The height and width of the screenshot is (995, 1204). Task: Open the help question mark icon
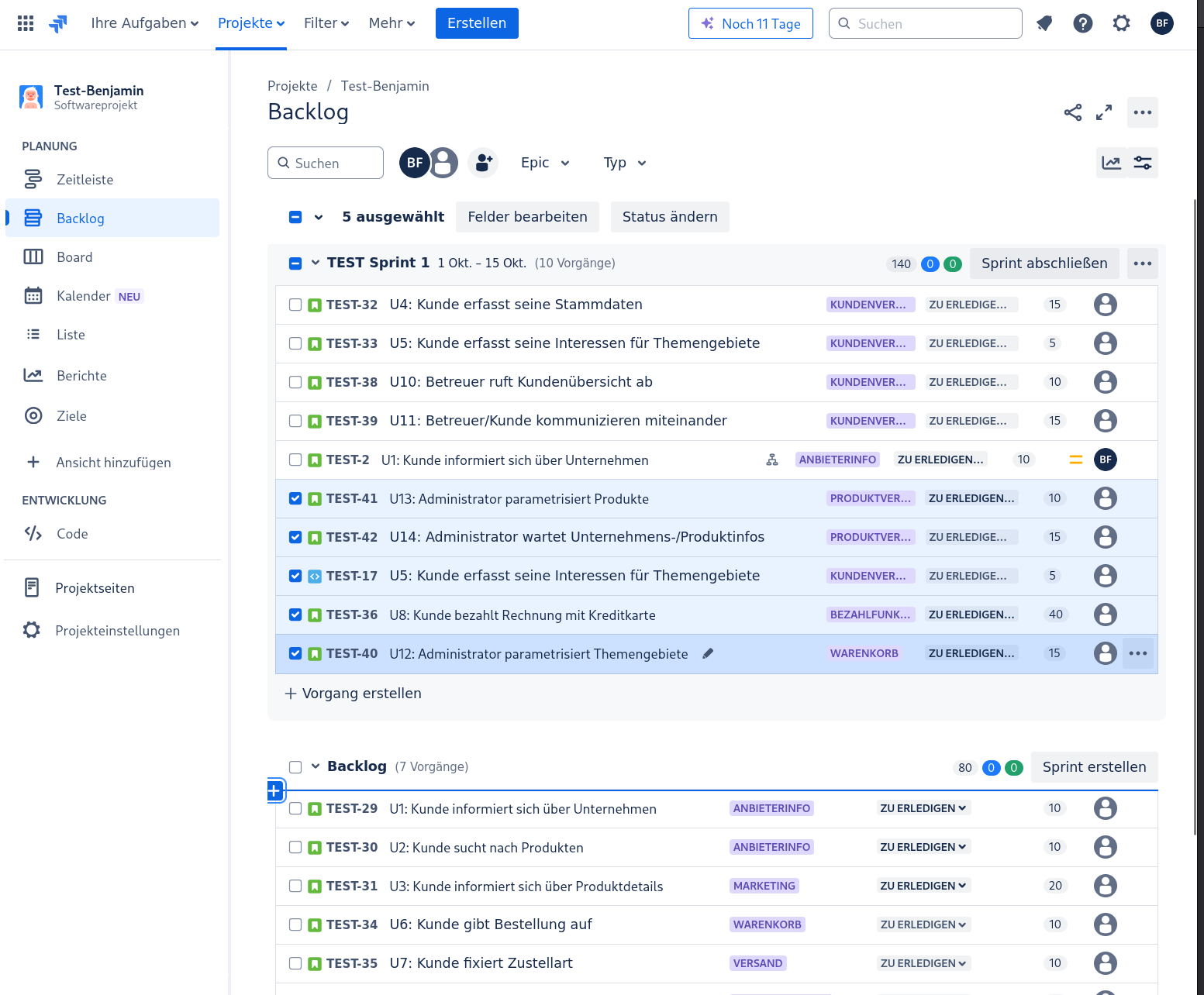1082,23
